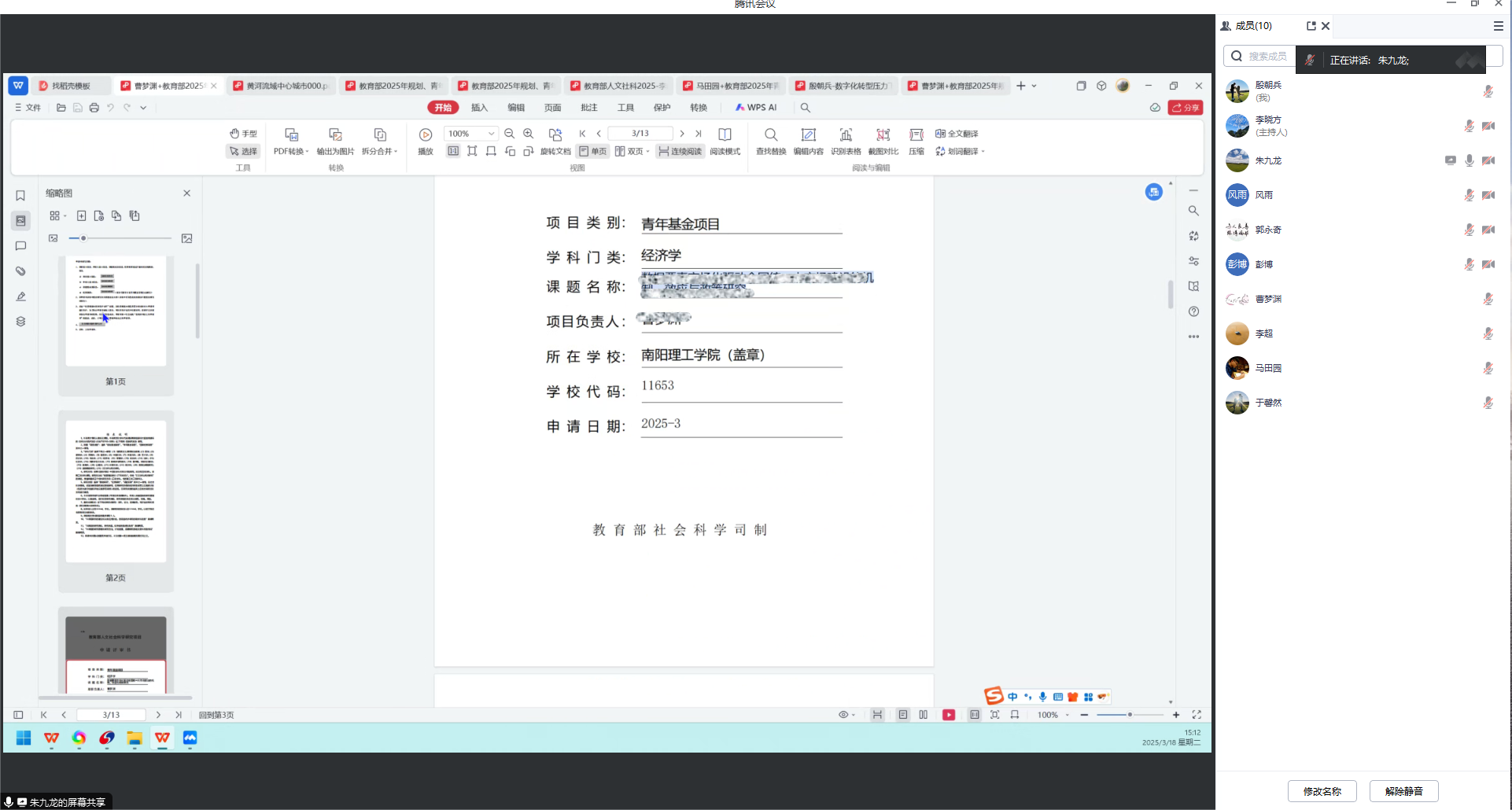Open the 文件 menu
The image size is (1512, 810).
tap(28, 108)
